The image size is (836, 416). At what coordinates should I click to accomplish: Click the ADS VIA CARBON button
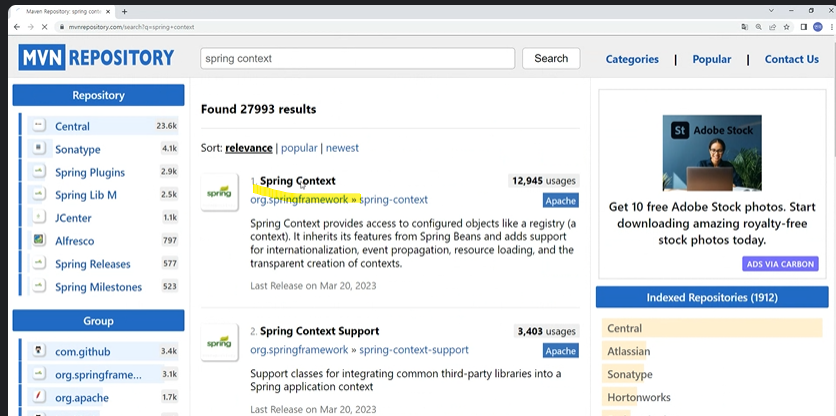coord(780,264)
